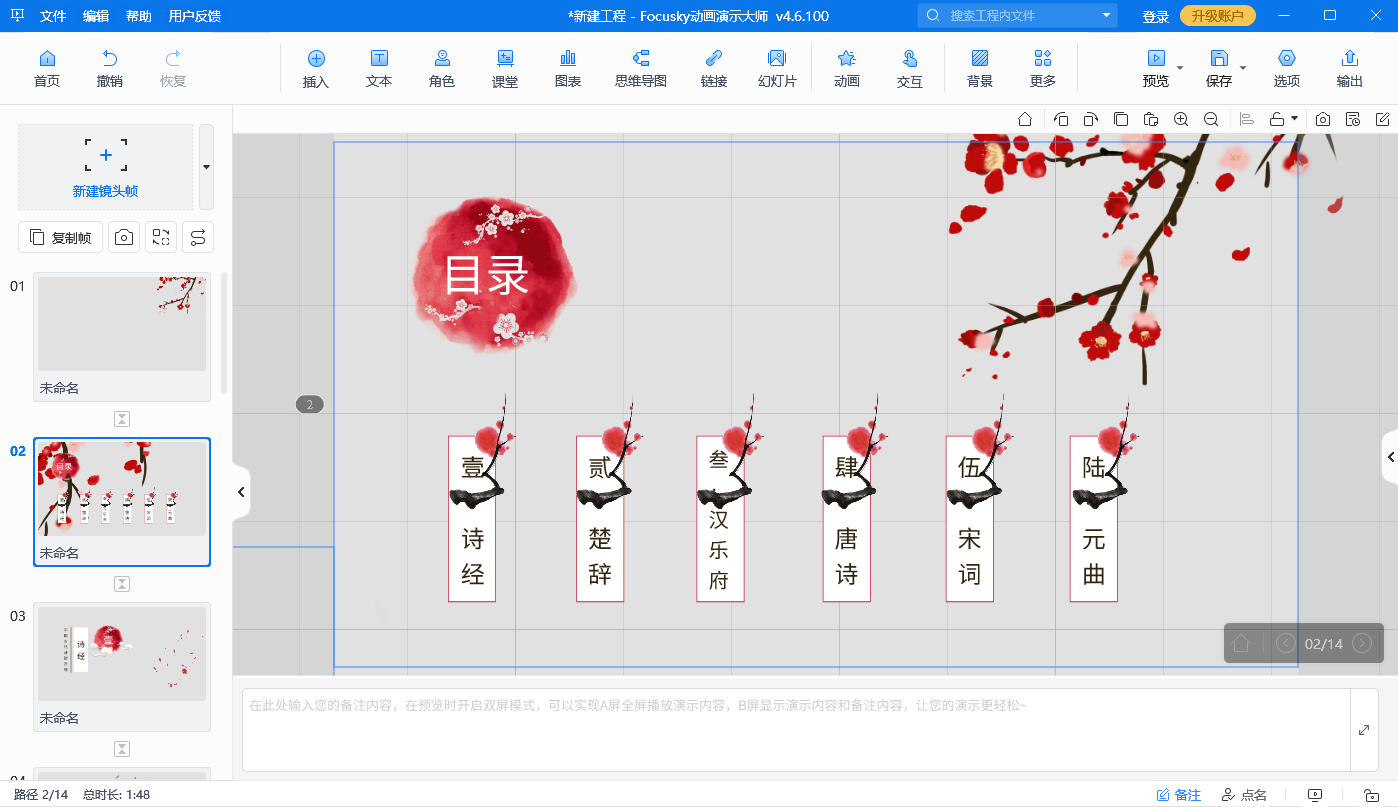The width and height of the screenshot is (1398, 807).
Task: Click the frame swap icon in sidebar
Action: [161, 237]
